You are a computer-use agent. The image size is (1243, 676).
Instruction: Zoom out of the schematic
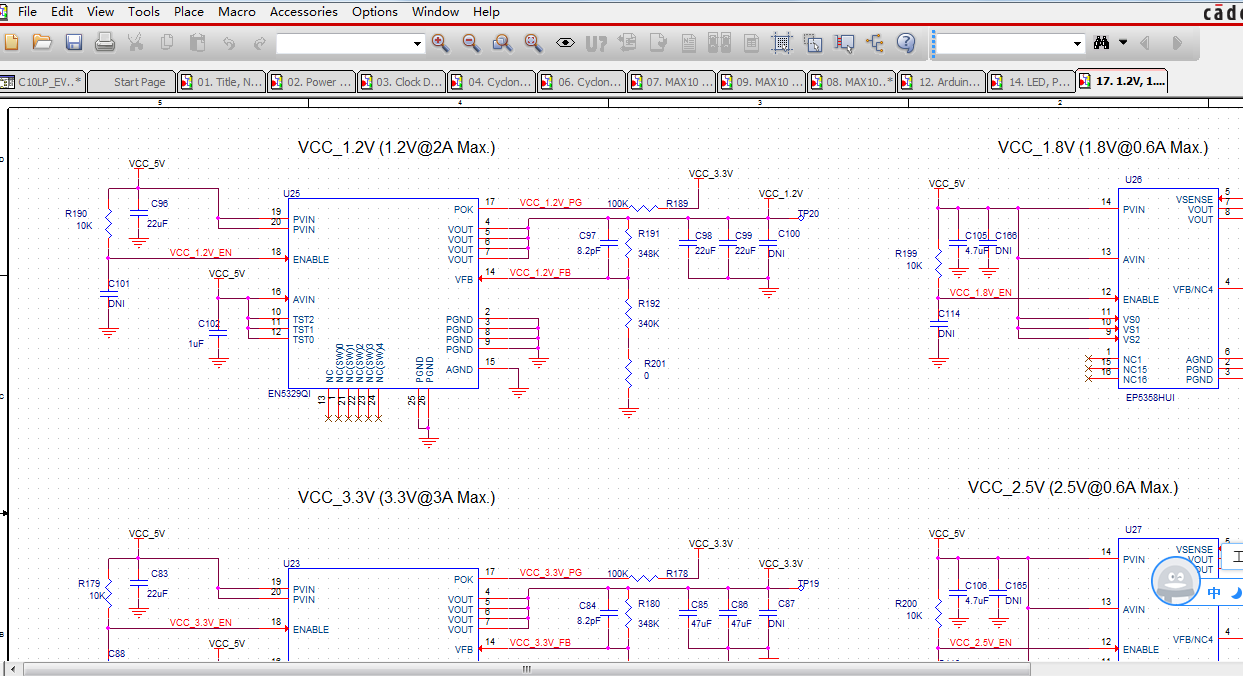[471, 43]
